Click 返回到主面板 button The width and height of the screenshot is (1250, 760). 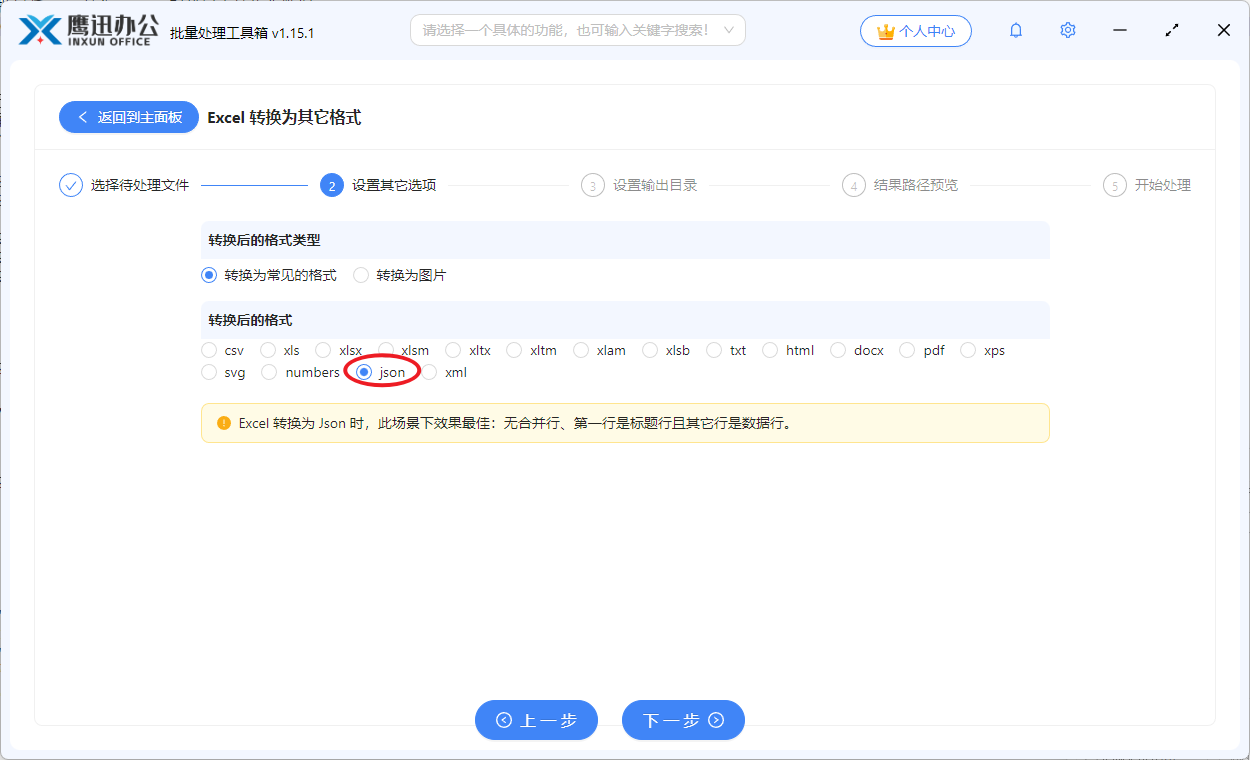coord(129,117)
